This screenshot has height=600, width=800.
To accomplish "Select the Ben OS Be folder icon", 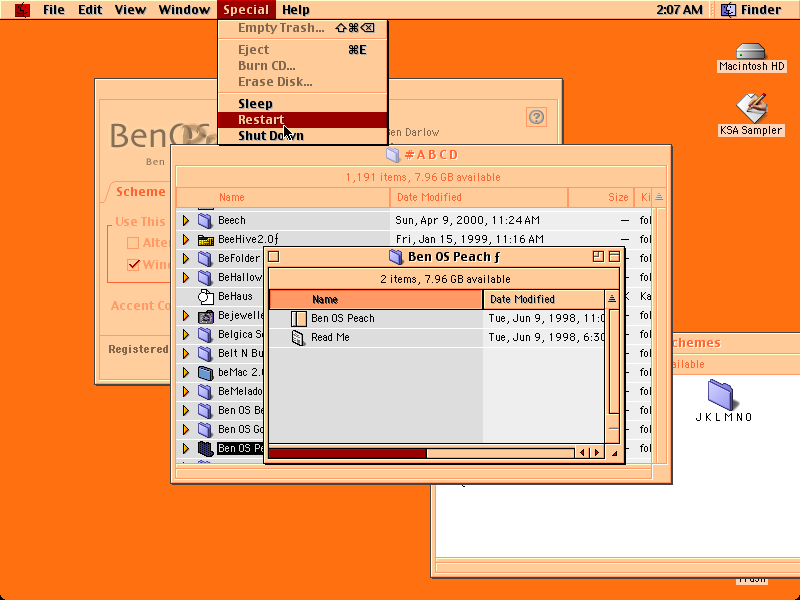I will tap(205, 411).
